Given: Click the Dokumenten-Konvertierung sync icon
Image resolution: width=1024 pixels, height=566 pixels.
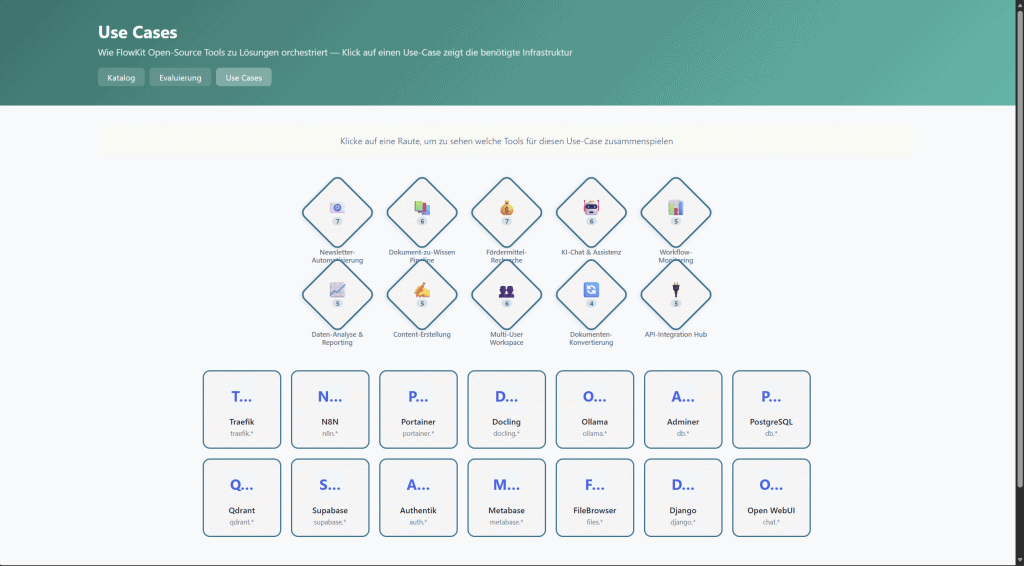Looking at the screenshot, I should click(x=591, y=291).
